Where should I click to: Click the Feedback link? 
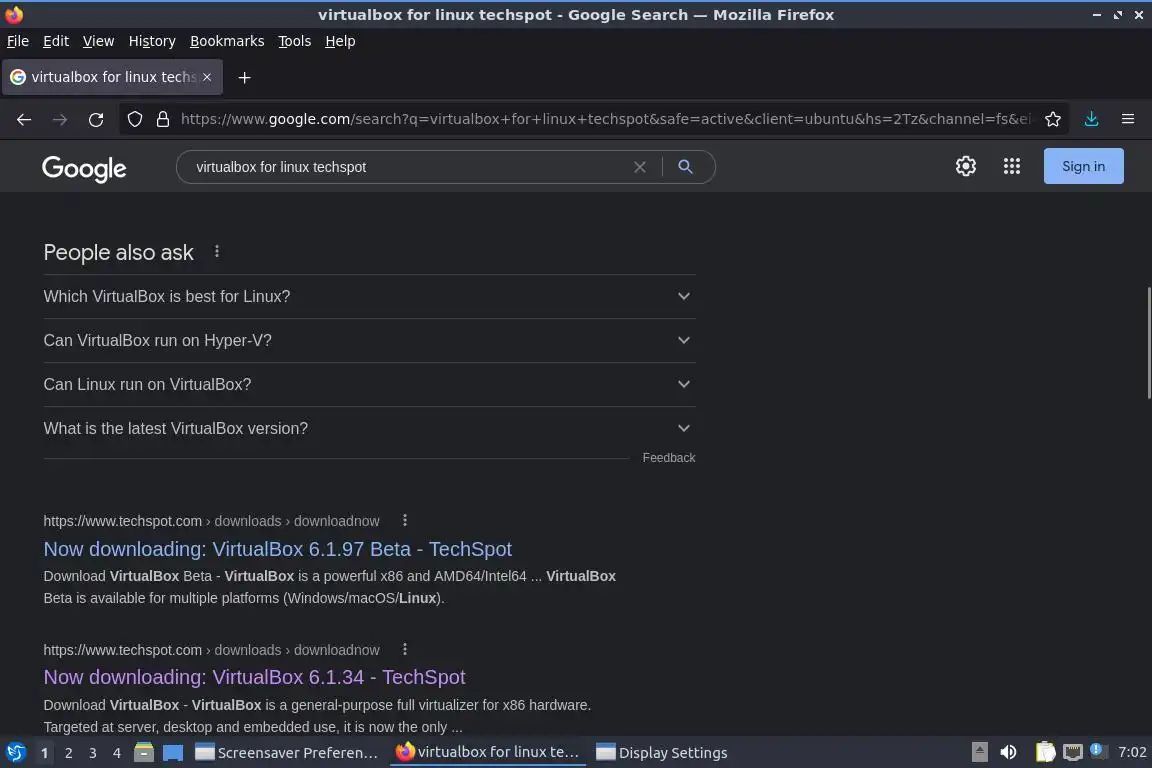(x=669, y=458)
